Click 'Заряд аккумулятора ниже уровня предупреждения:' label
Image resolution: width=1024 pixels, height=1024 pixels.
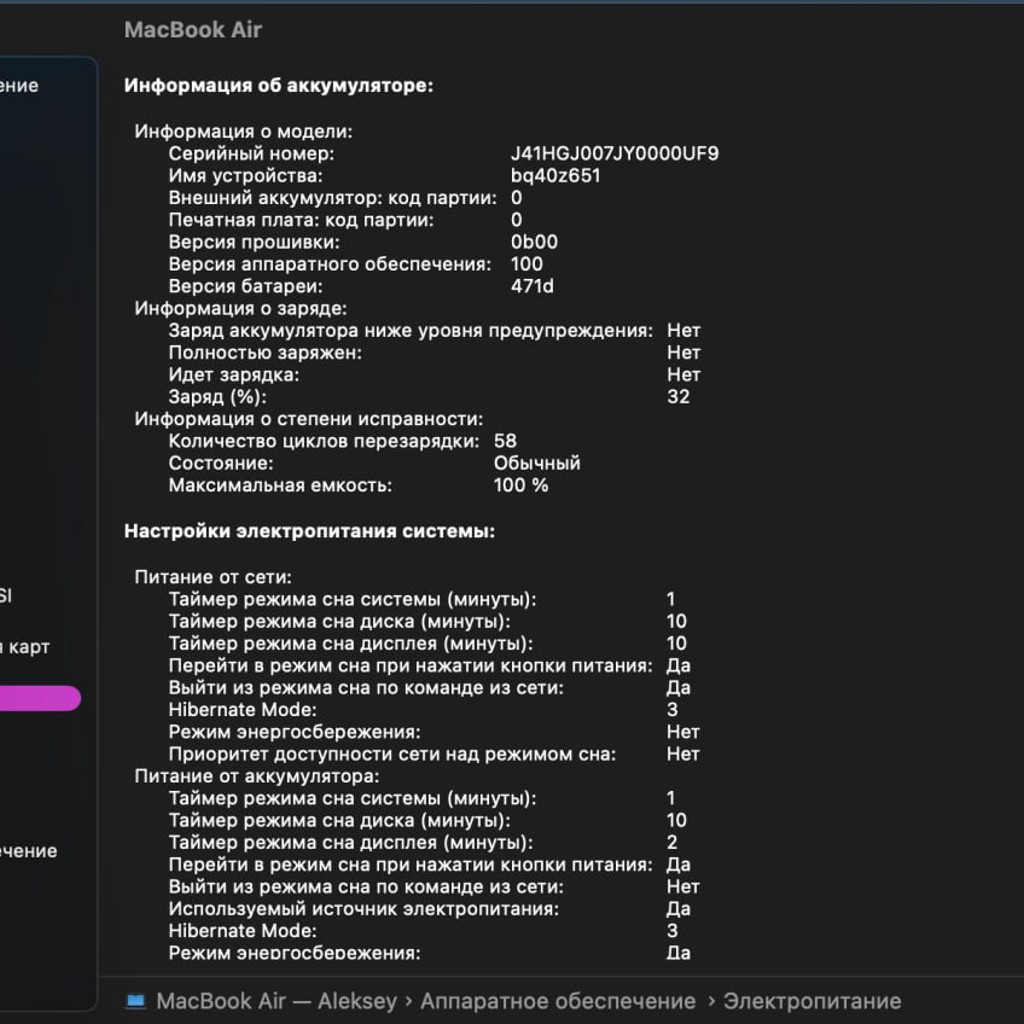coord(411,330)
